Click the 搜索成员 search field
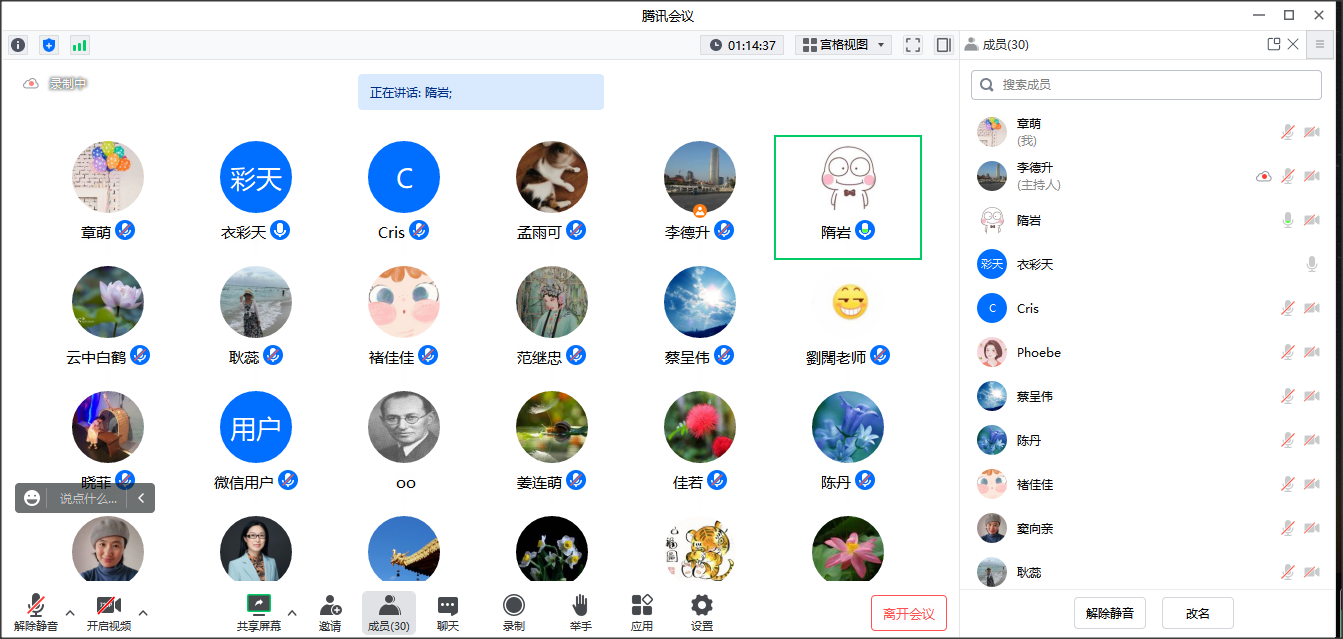Image resolution: width=1343 pixels, height=639 pixels. pyautogui.click(x=1146, y=85)
